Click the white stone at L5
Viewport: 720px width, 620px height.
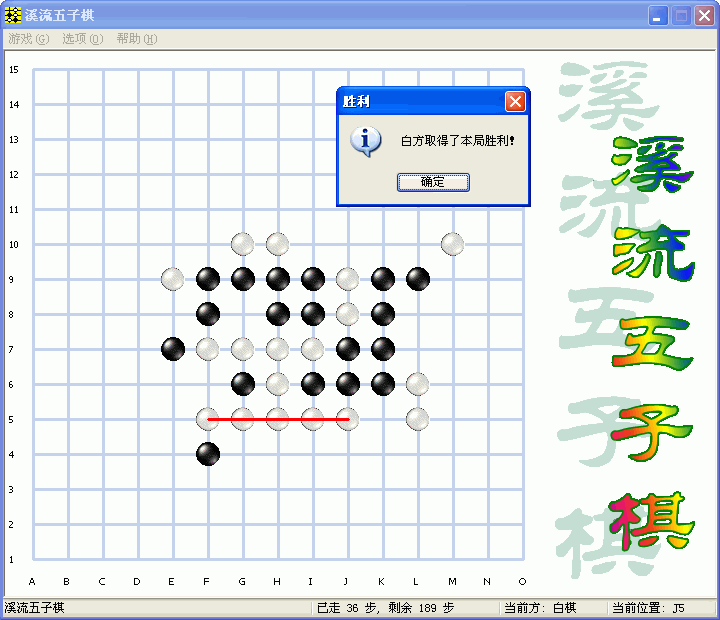click(417, 419)
